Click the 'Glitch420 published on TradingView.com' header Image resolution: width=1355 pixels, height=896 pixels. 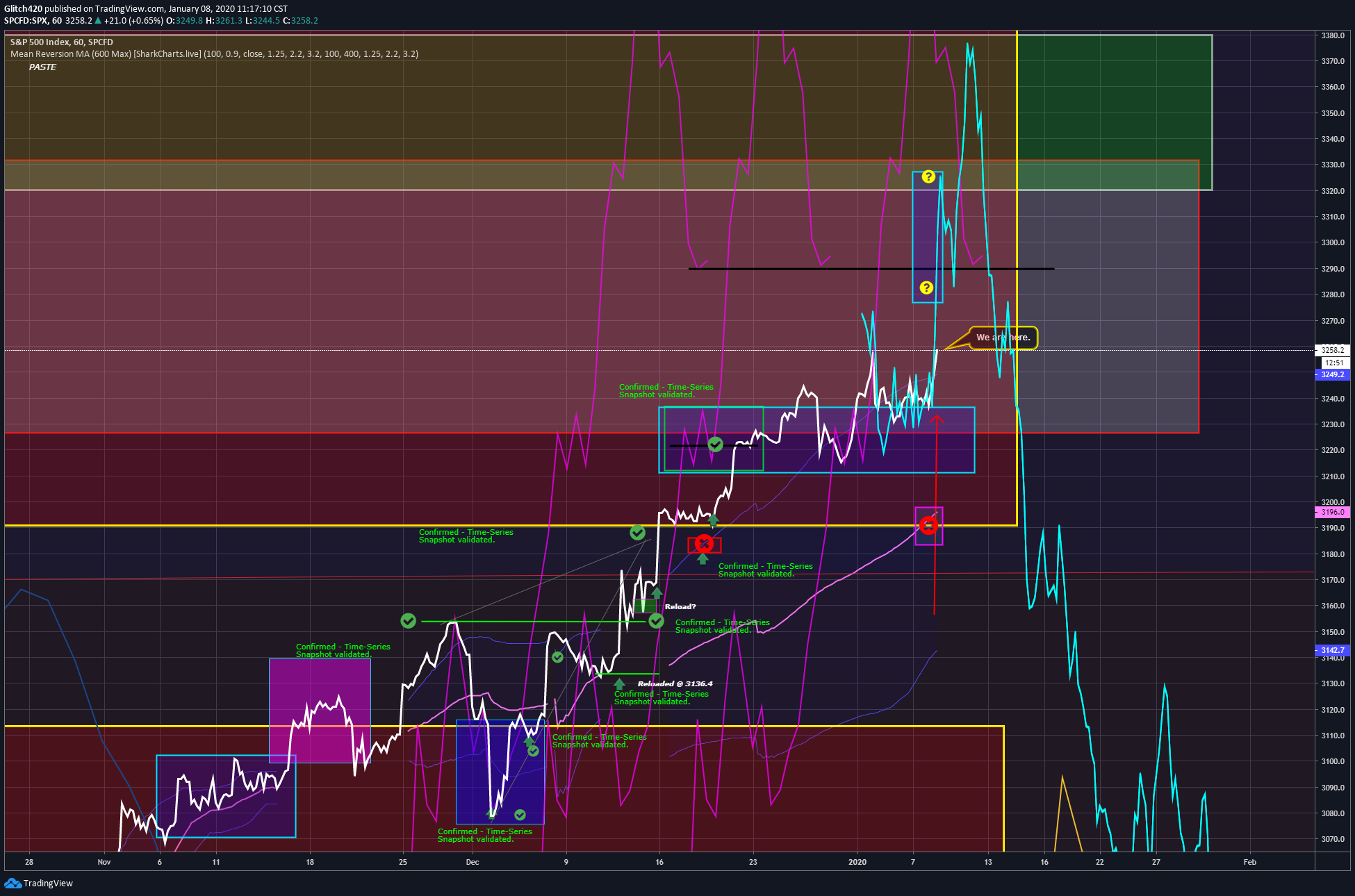[x=146, y=8]
